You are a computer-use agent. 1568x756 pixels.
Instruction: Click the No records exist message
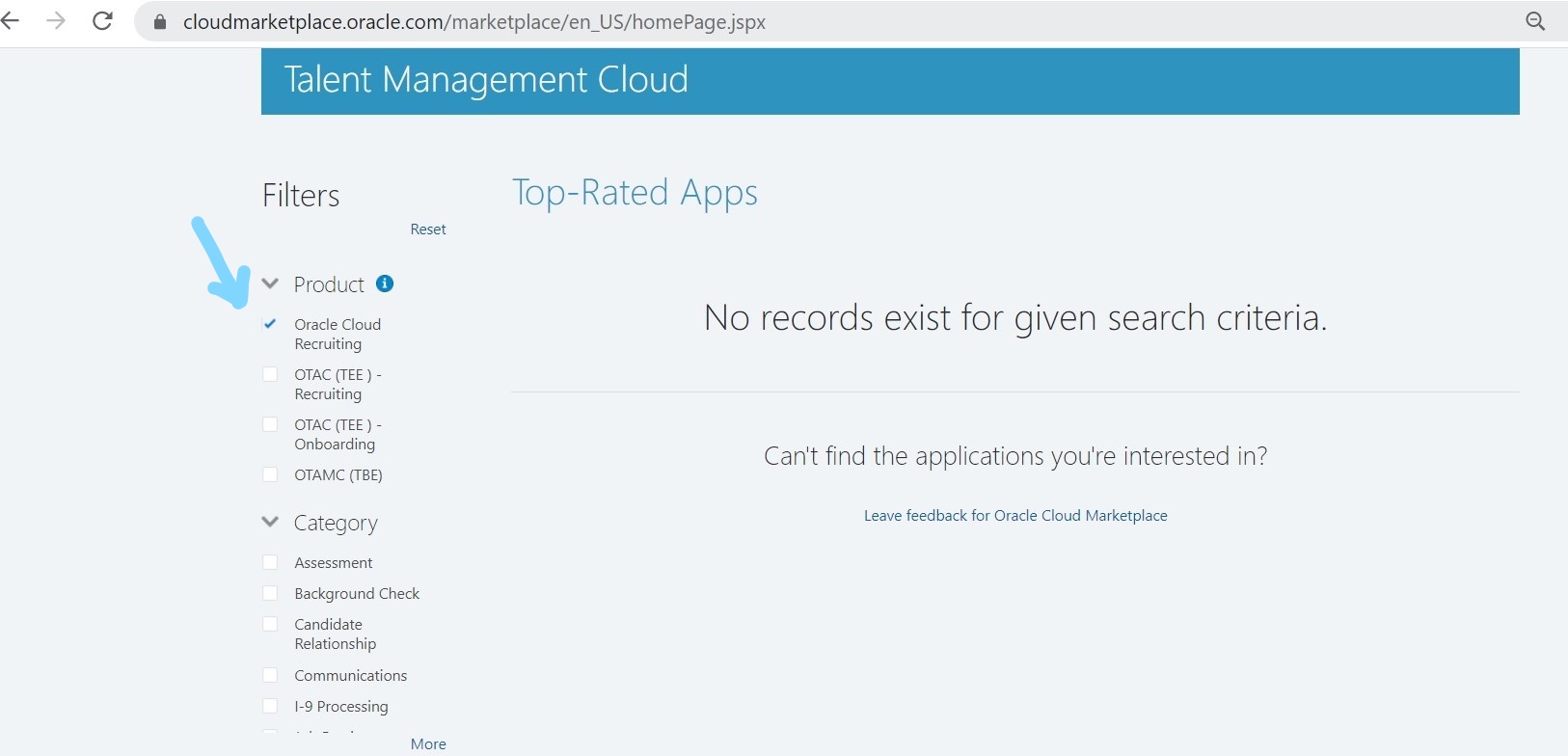click(x=1015, y=318)
